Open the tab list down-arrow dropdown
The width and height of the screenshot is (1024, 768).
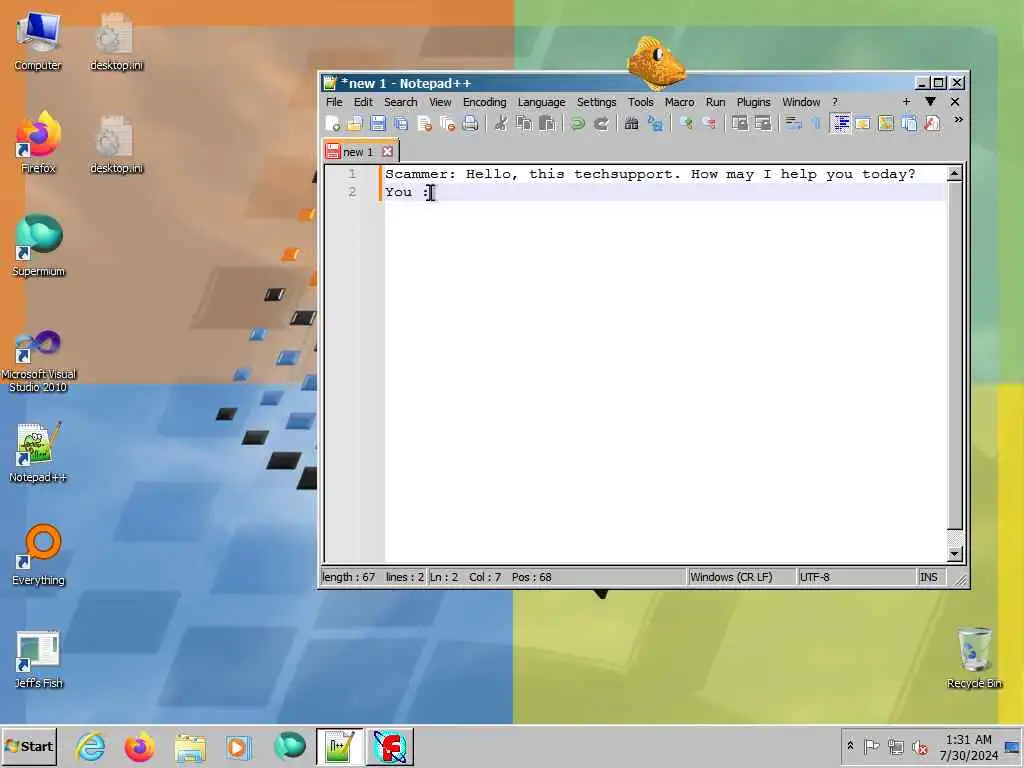tap(931, 102)
